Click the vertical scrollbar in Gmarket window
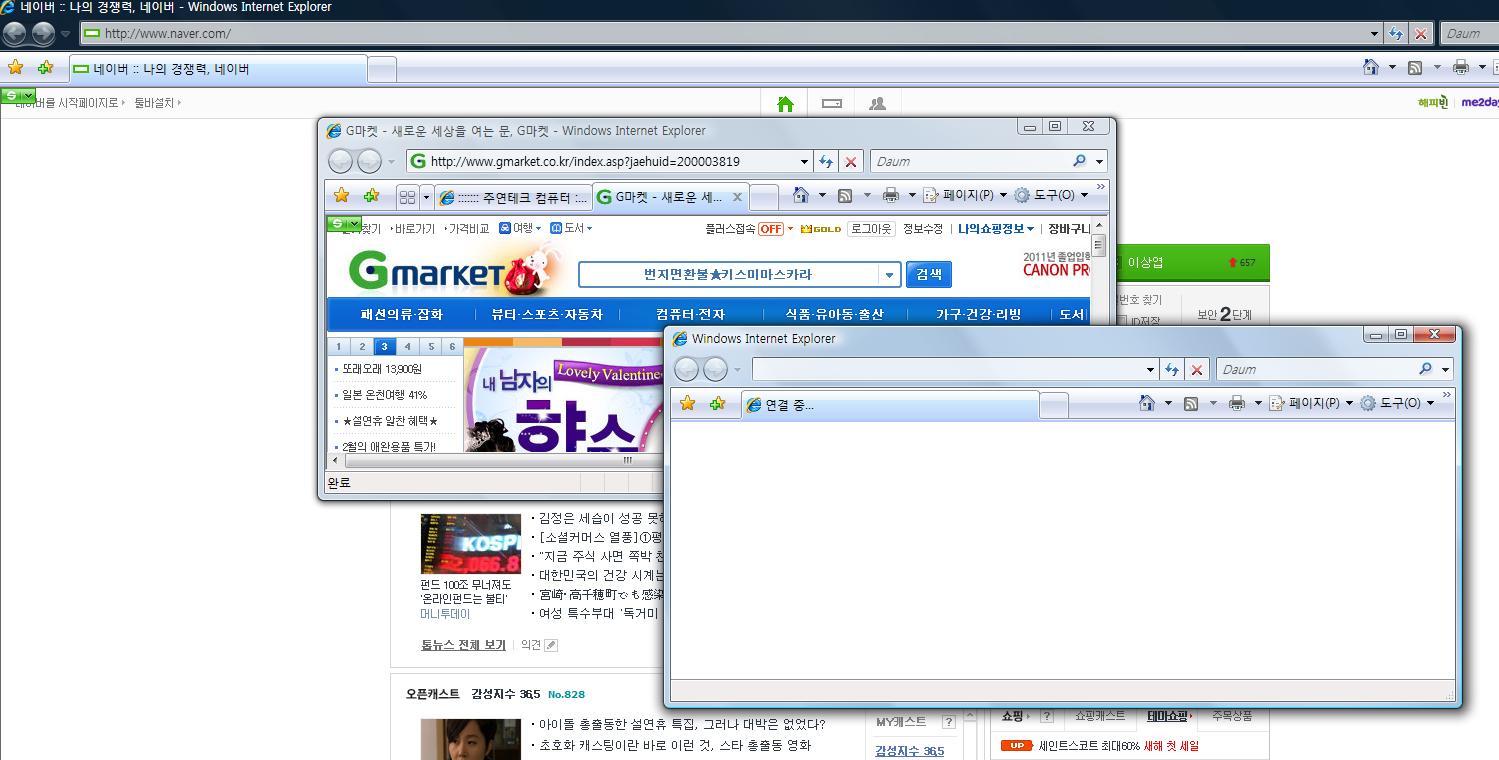 [x=1098, y=244]
